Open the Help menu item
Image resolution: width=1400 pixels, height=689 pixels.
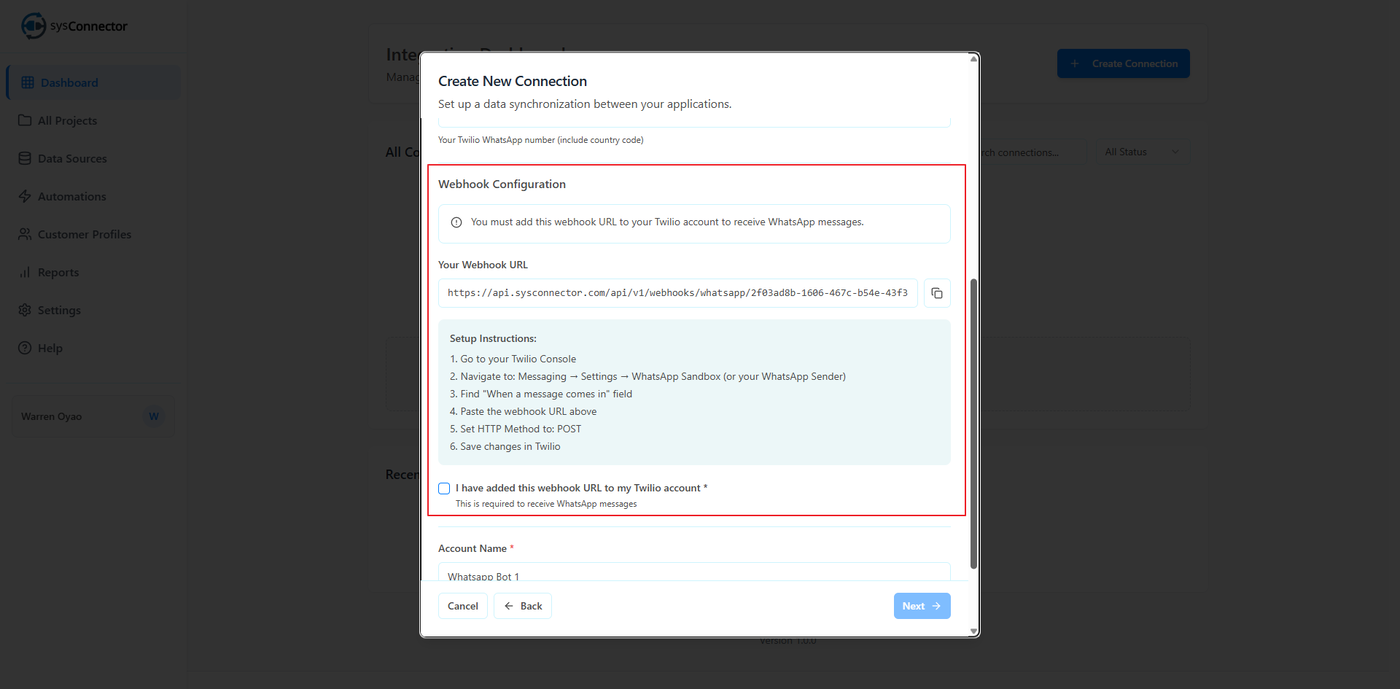coord(50,349)
